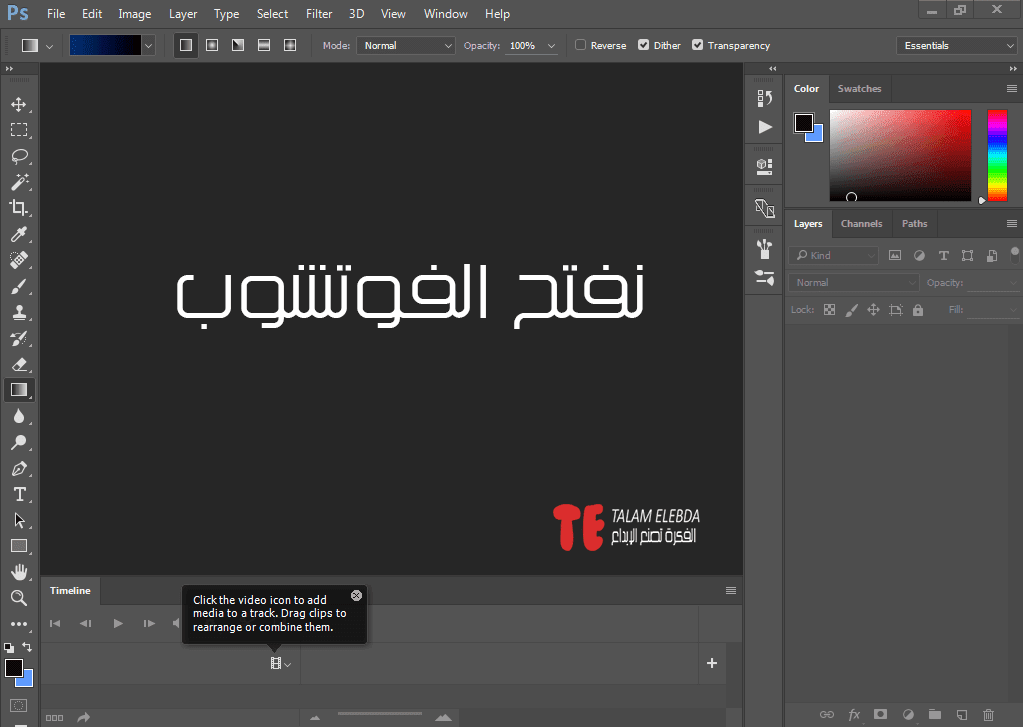Switch to the Paths tab
This screenshot has width=1023, height=727.
(x=914, y=223)
